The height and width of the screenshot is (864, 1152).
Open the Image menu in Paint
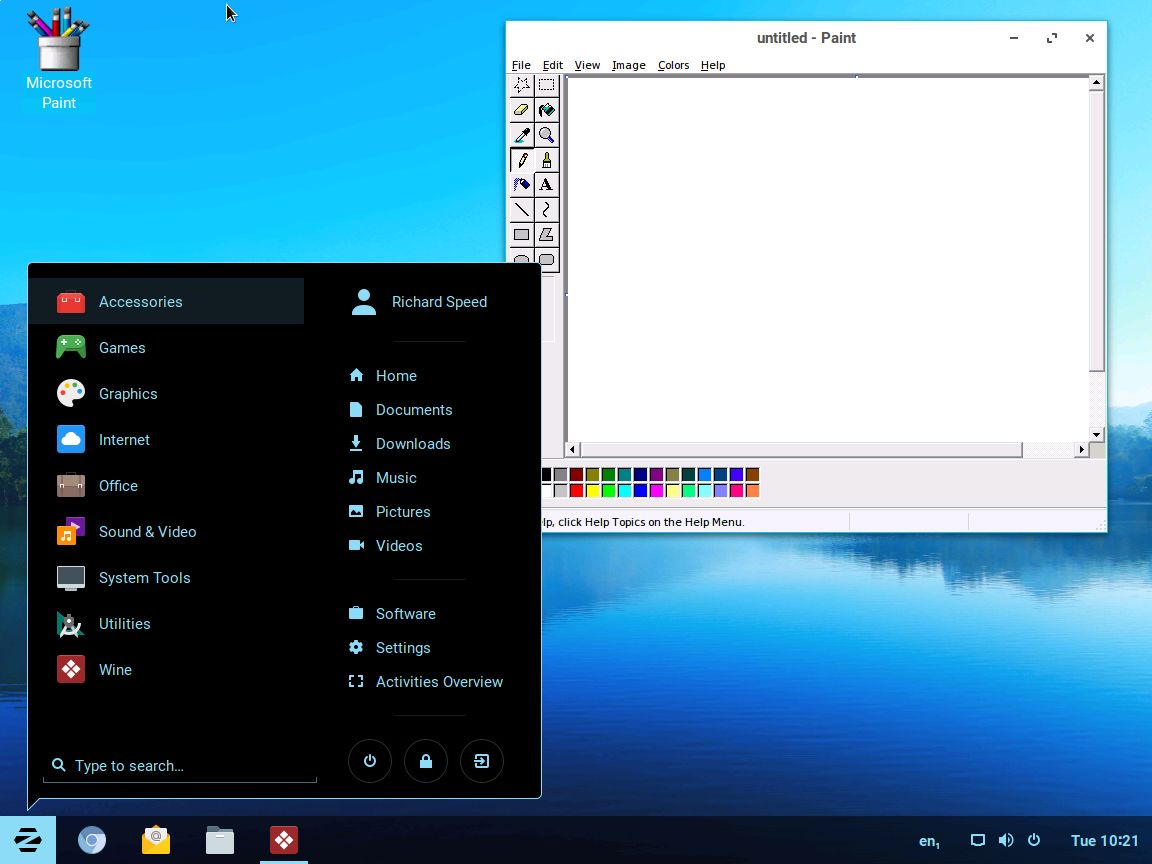(628, 65)
